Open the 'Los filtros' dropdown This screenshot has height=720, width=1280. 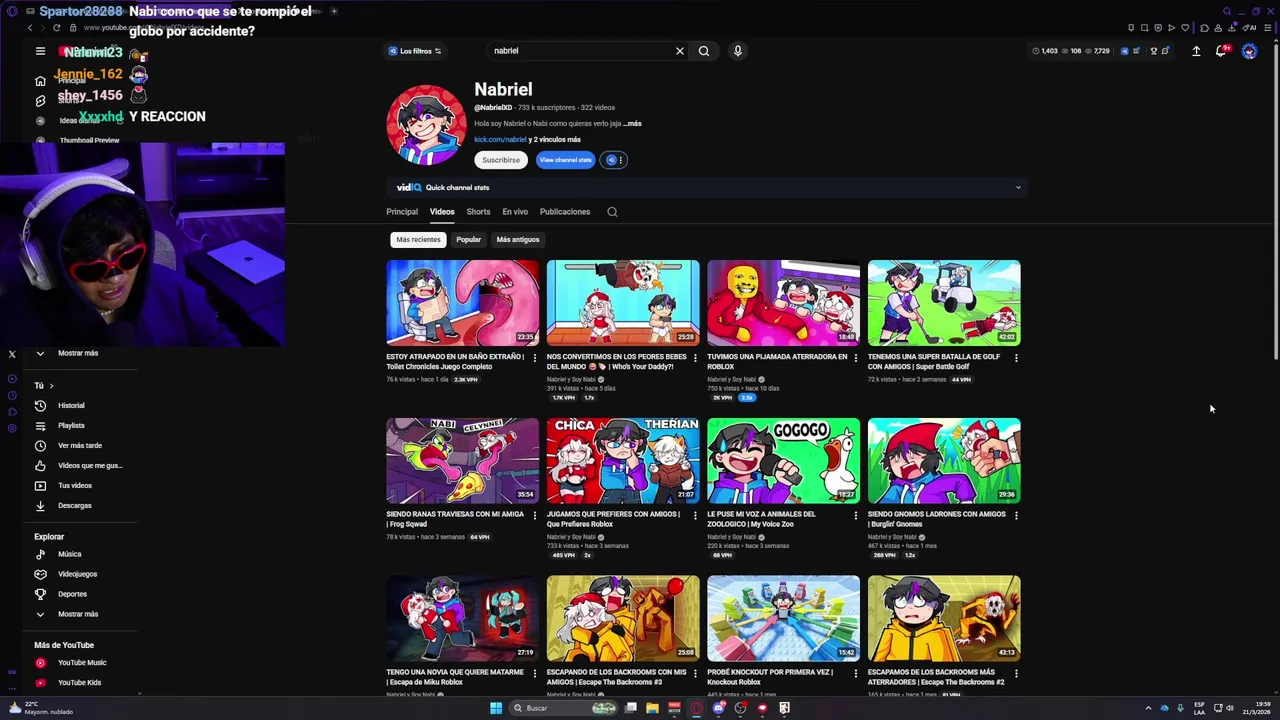pos(415,51)
